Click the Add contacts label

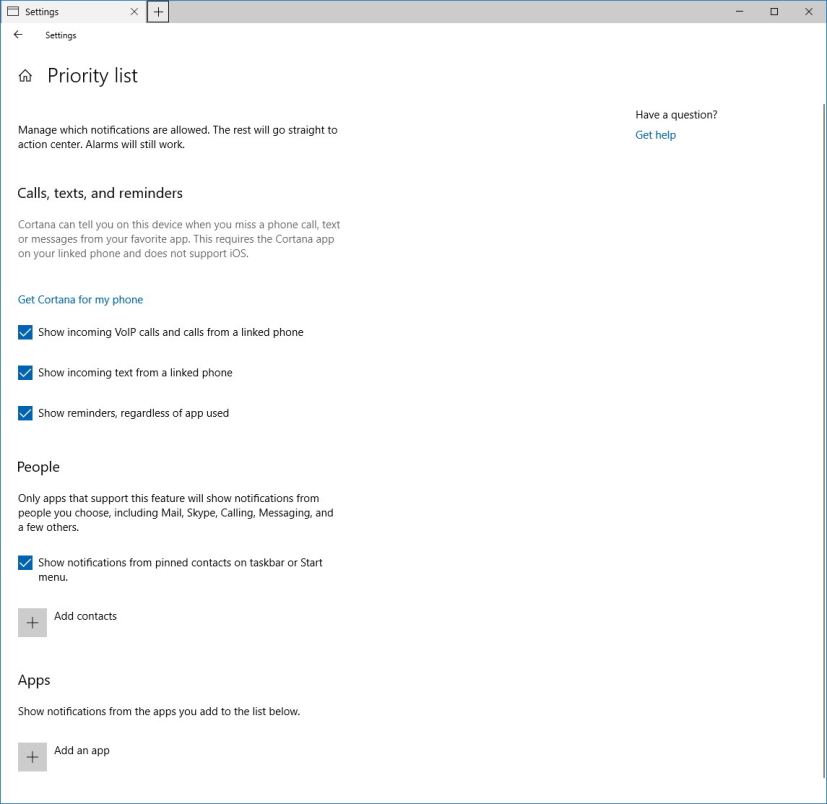[85, 616]
